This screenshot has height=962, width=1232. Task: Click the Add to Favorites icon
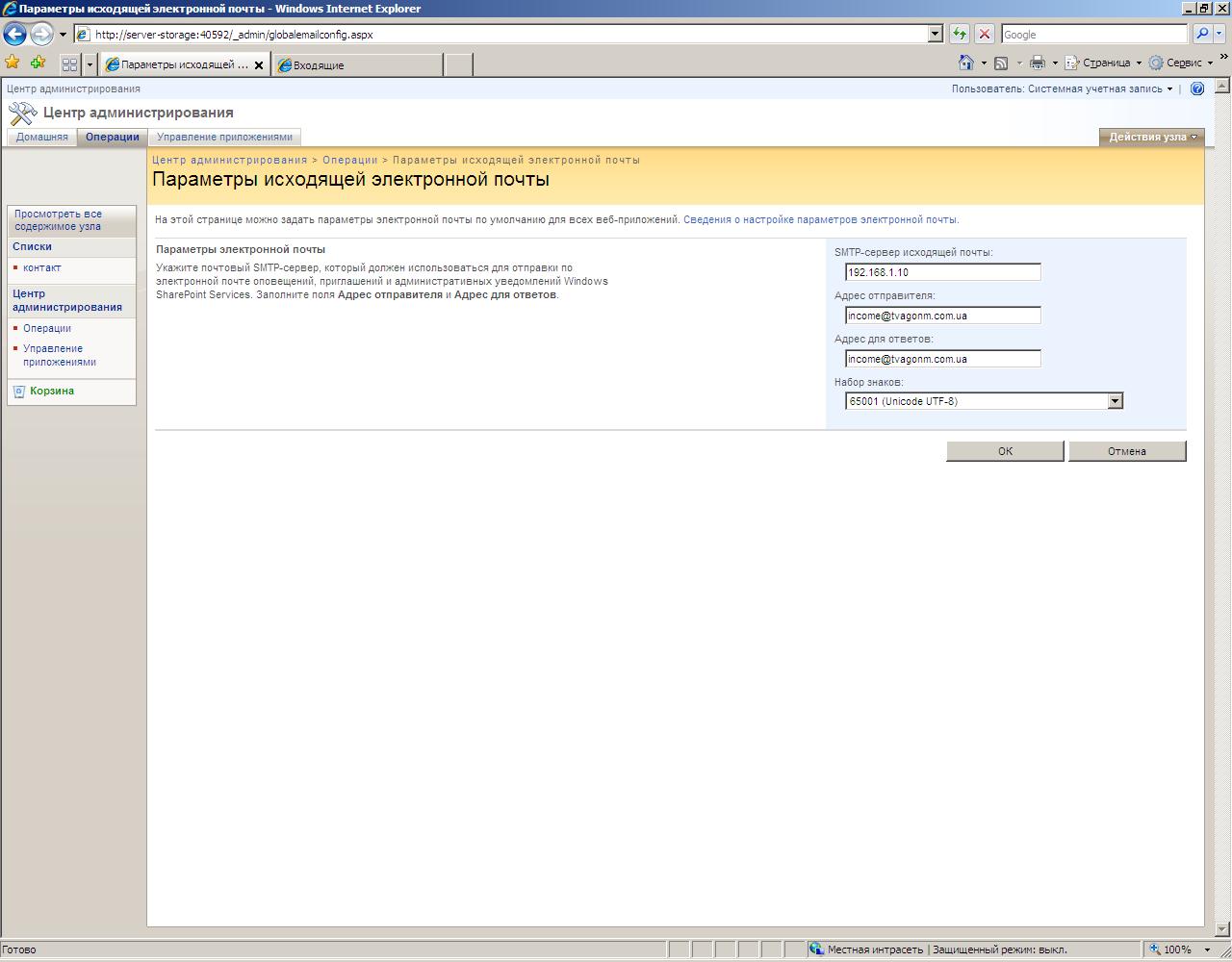38,63
